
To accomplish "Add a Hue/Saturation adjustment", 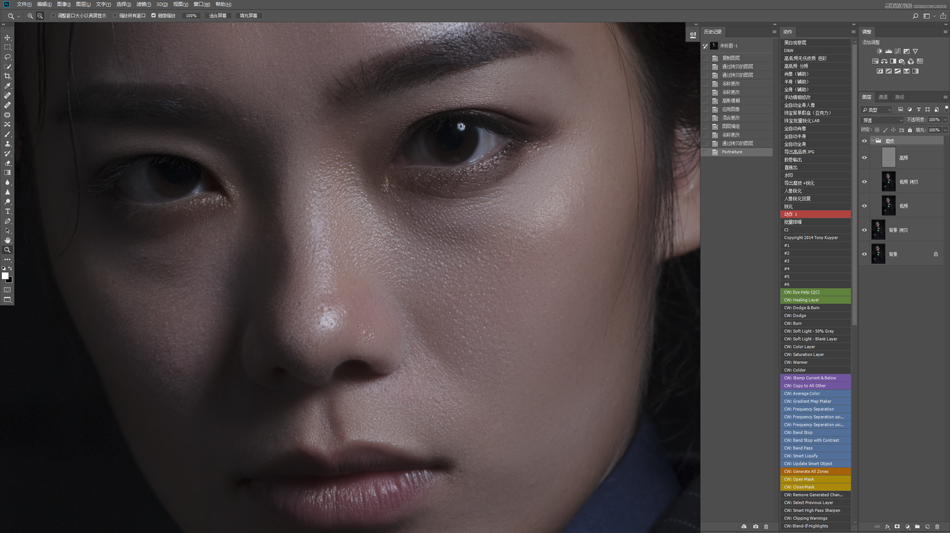I will tap(875, 61).
